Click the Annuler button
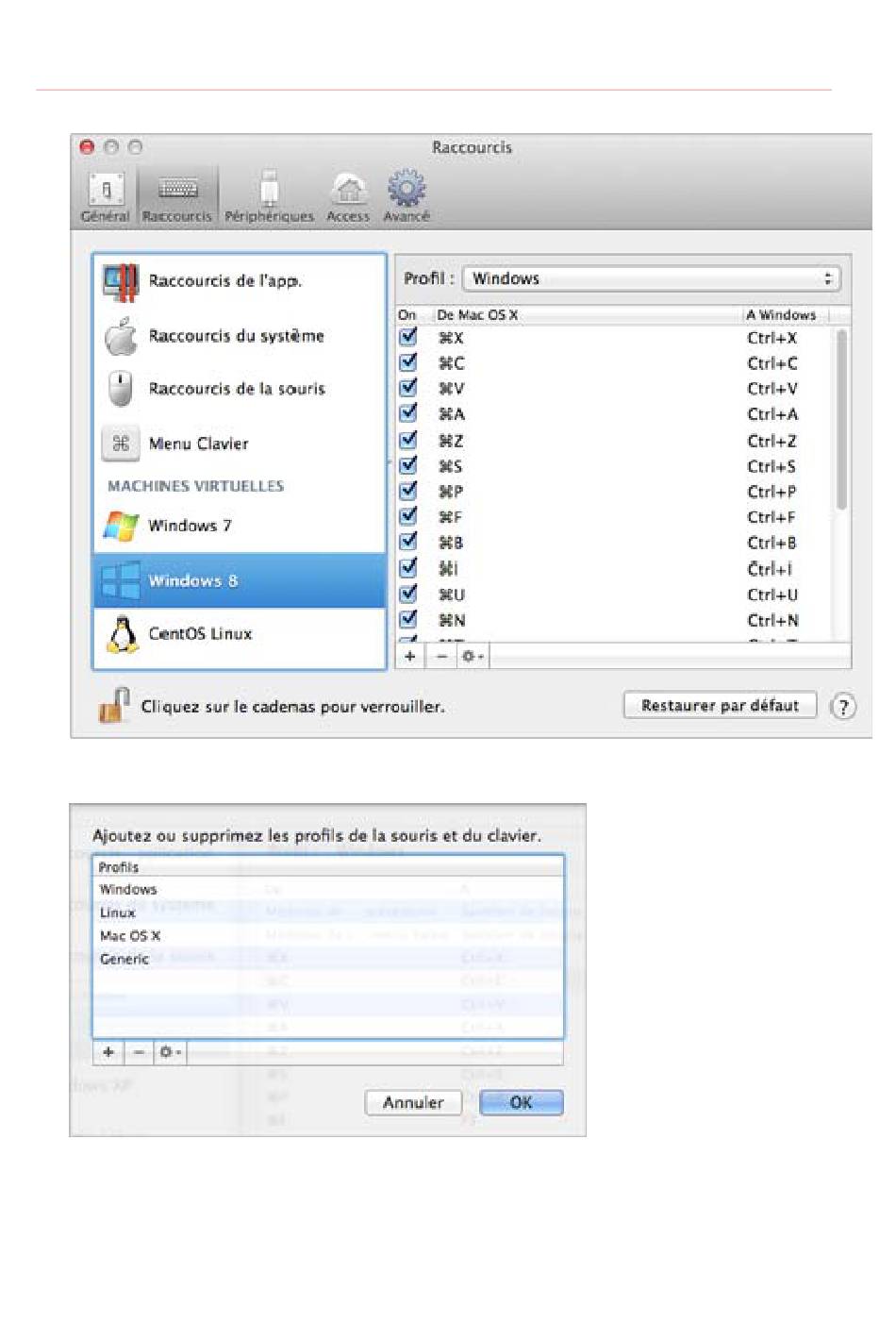This screenshot has height=1340, width=896. tap(413, 1103)
